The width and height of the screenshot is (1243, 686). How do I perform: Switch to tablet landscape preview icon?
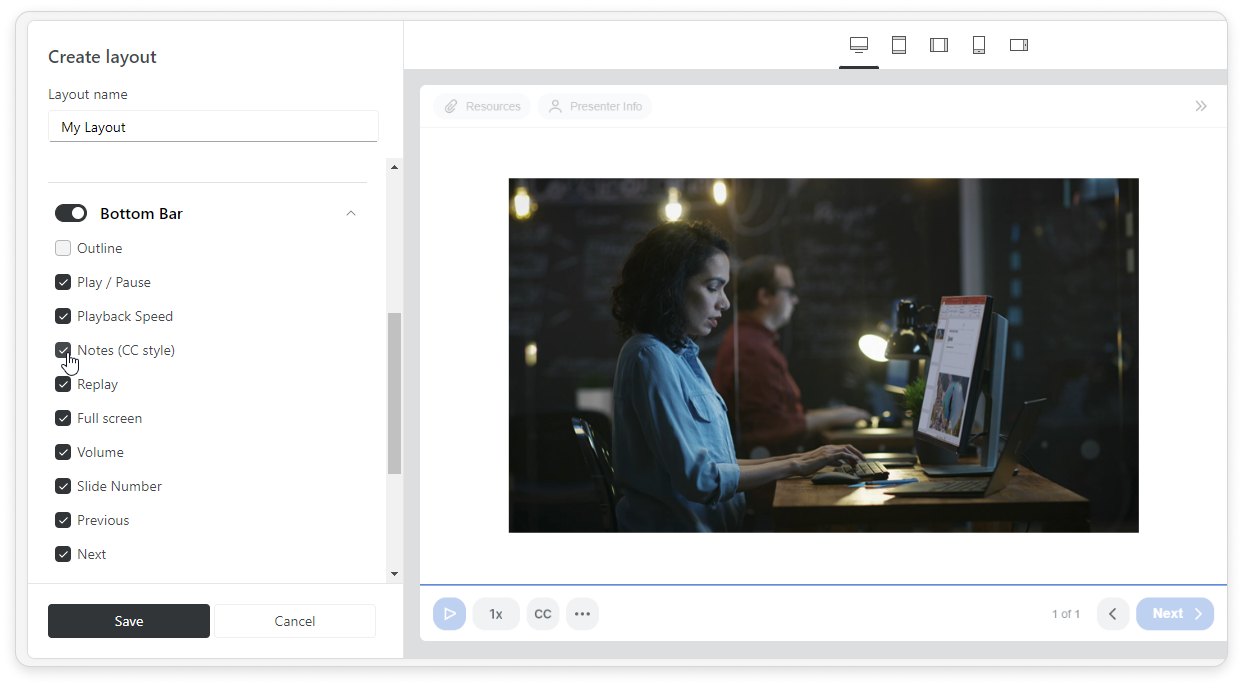click(x=938, y=45)
